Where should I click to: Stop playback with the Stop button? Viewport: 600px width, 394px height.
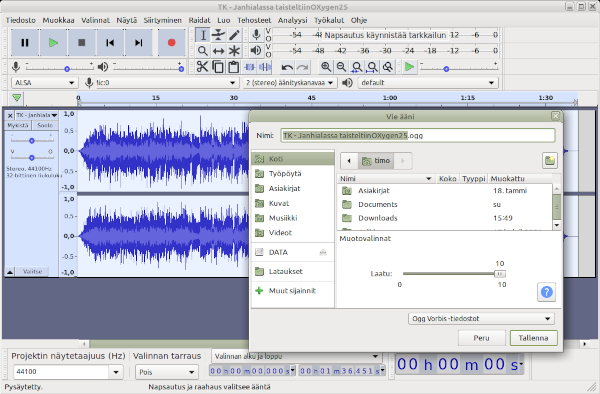click(x=82, y=42)
